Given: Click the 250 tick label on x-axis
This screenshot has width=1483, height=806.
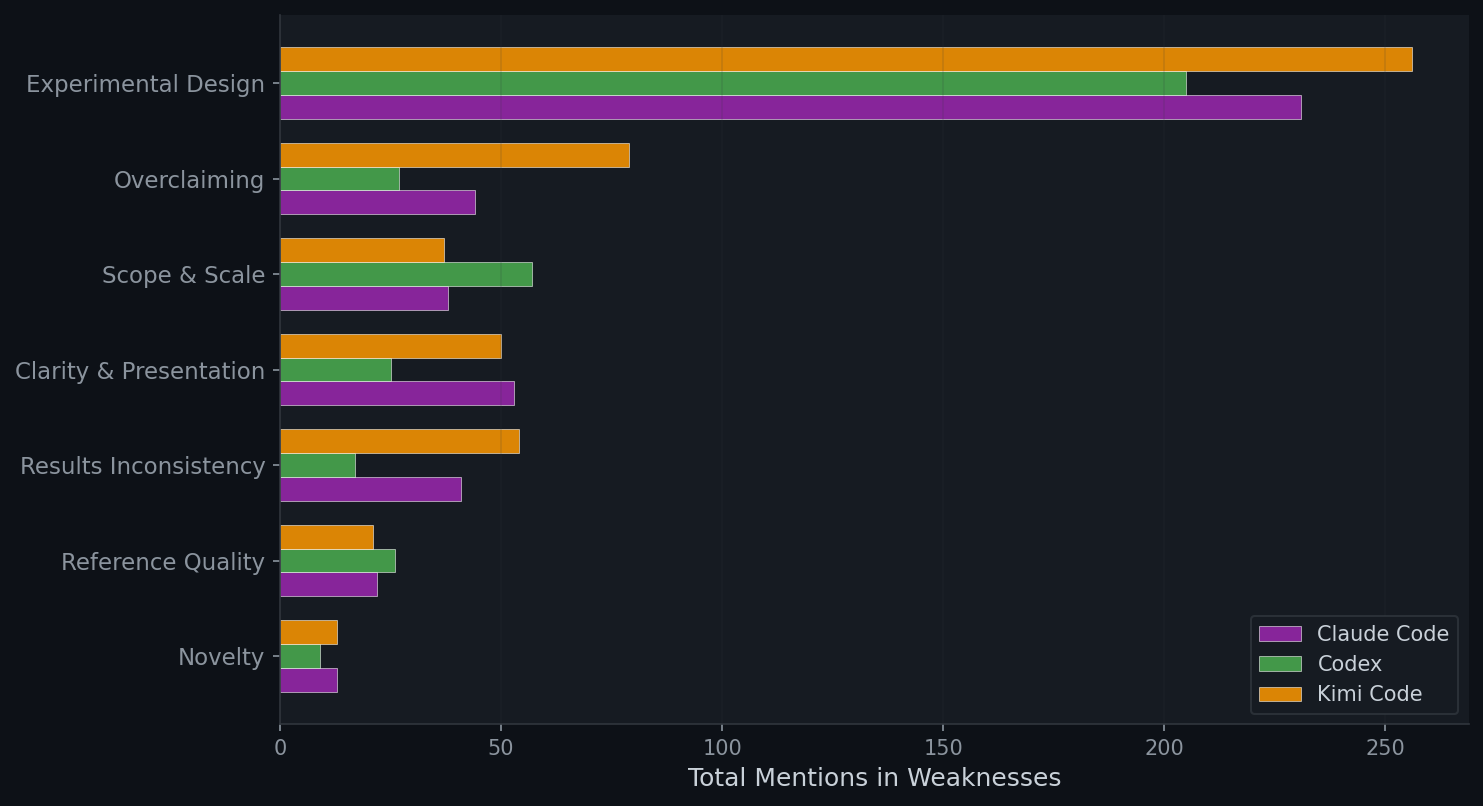Looking at the screenshot, I should [x=1384, y=747].
